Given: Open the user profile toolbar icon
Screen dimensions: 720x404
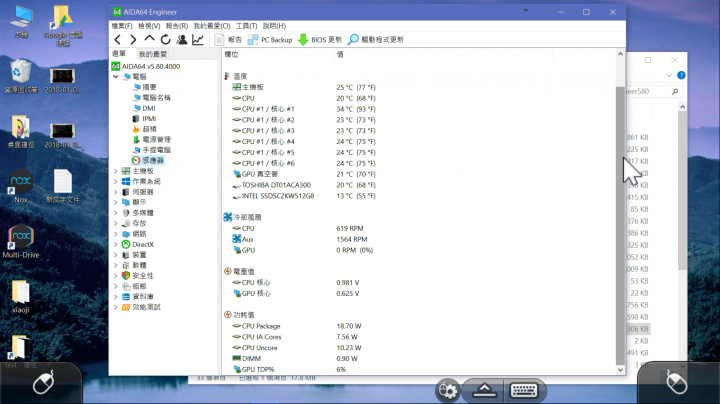Looking at the screenshot, I should point(182,39).
